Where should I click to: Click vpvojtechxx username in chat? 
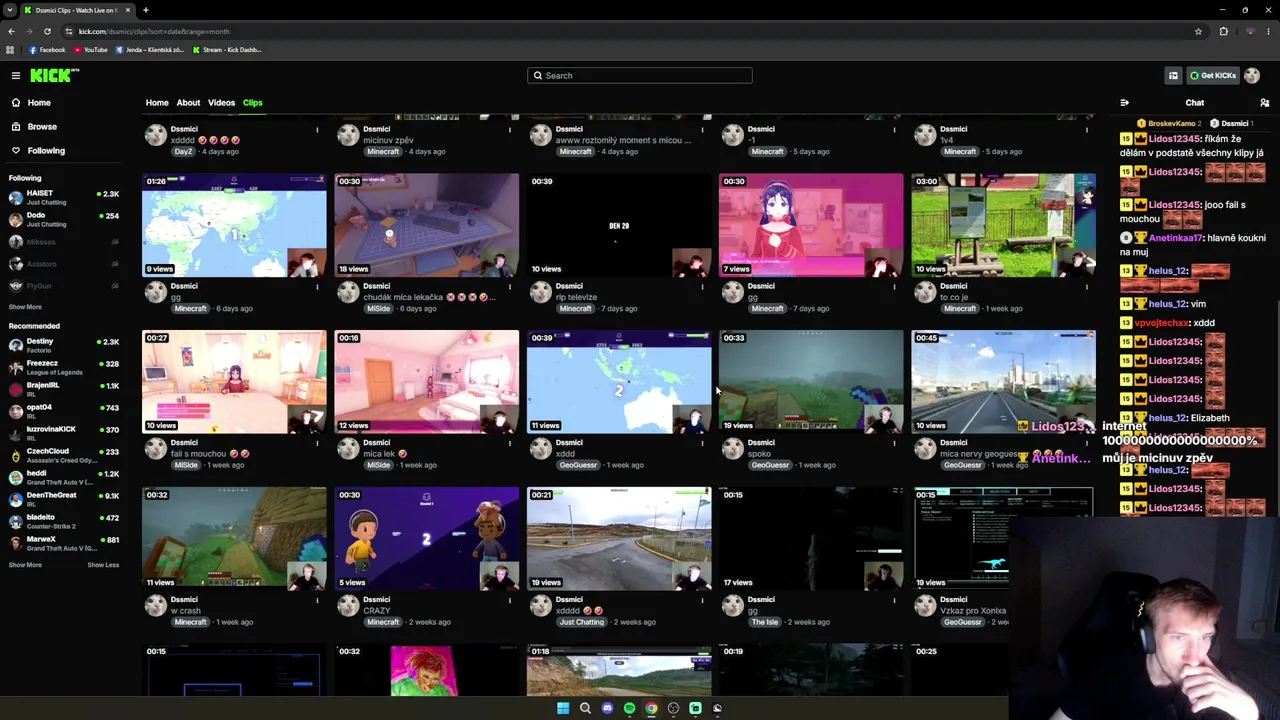[1162, 323]
